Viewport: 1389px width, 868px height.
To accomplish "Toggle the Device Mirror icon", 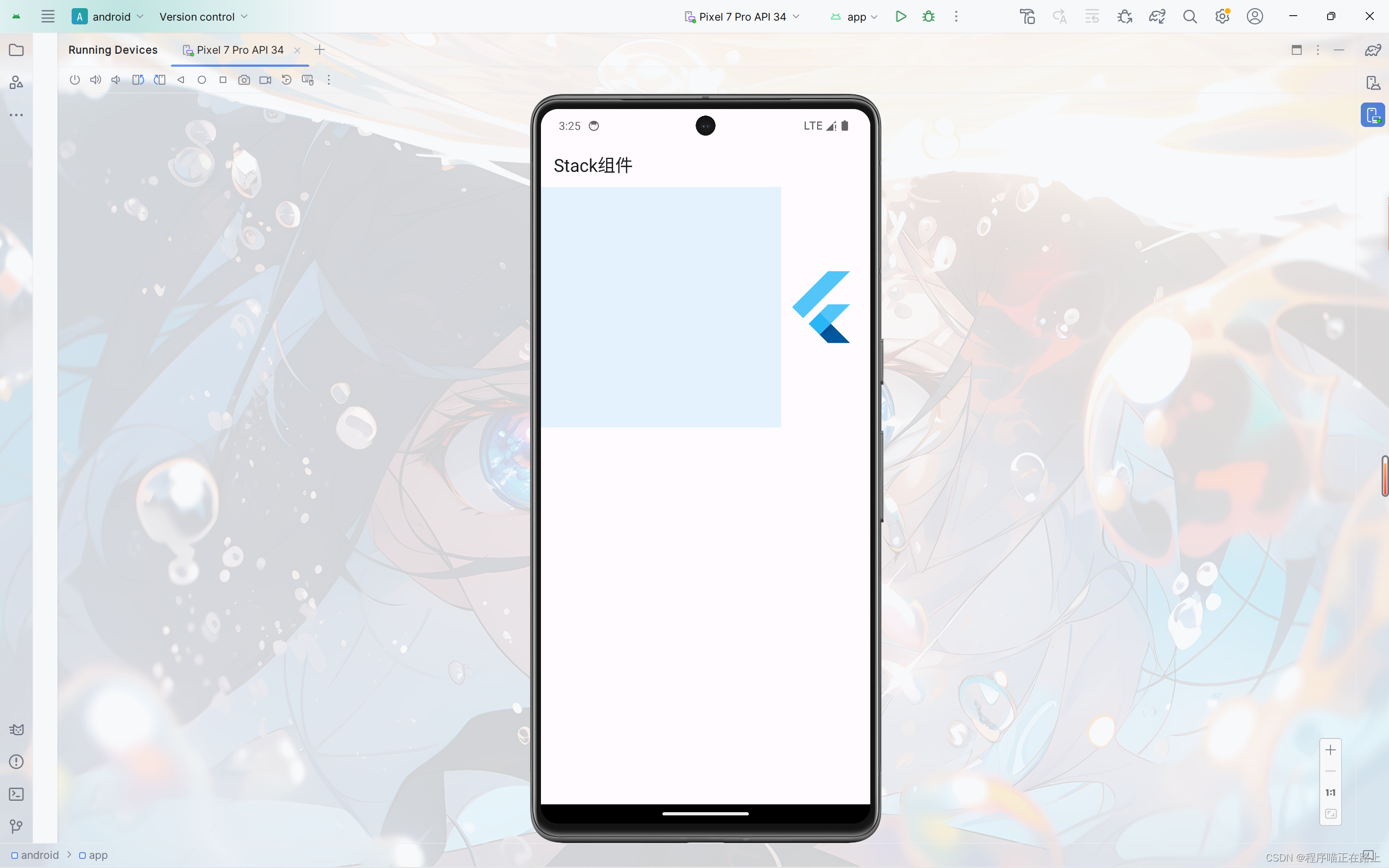I will (1373, 115).
